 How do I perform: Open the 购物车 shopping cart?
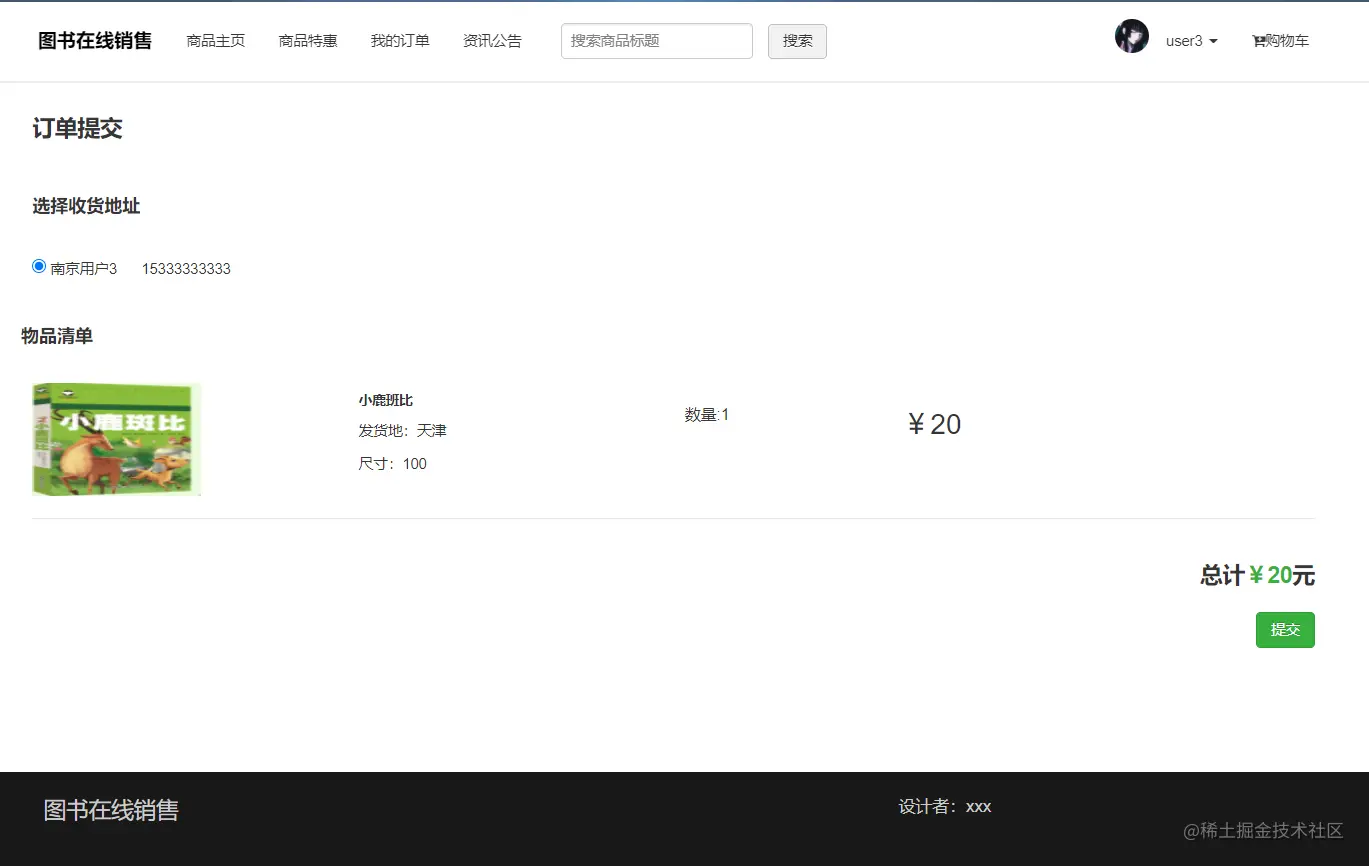tap(1280, 41)
